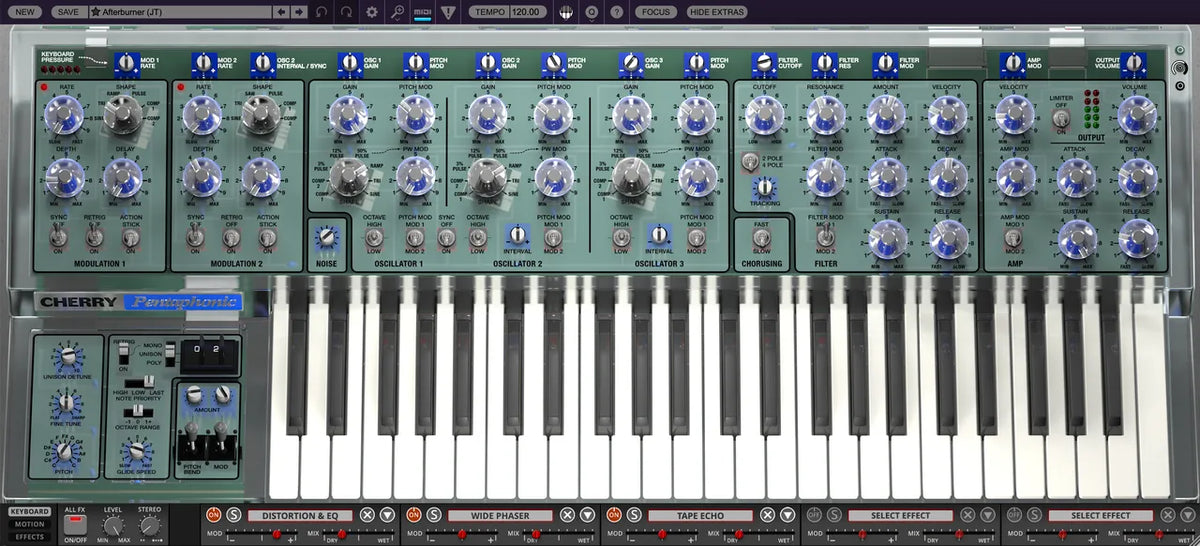Open the QWERTY keyboard icon
Screen dimensions: 1200x546
[566, 12]
